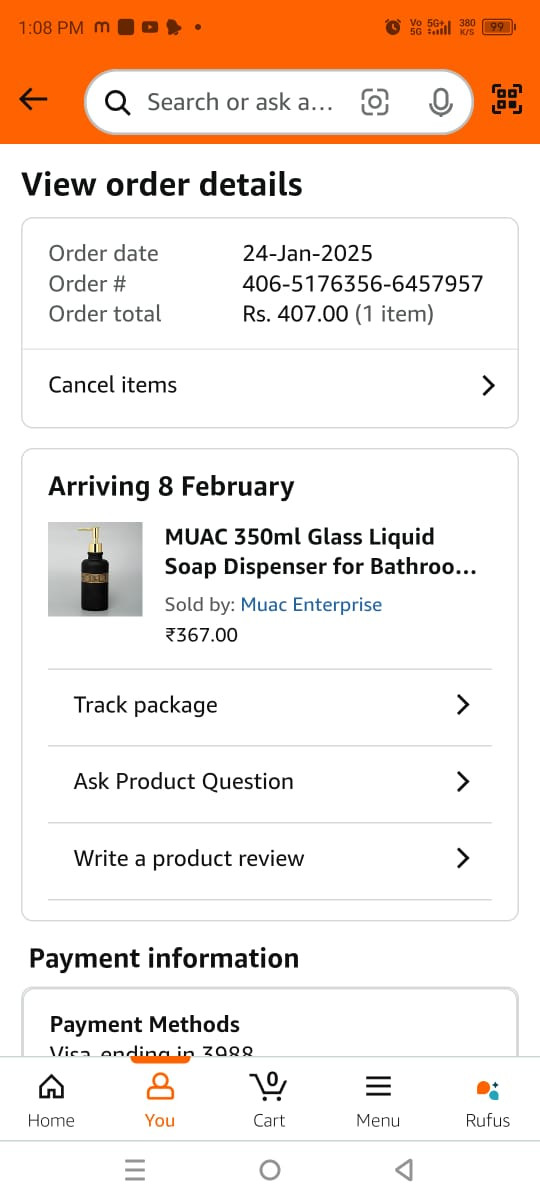This screenshot has width=540, height=1200.
Task: Open Ask Product Question chevron
Action: 462,781
